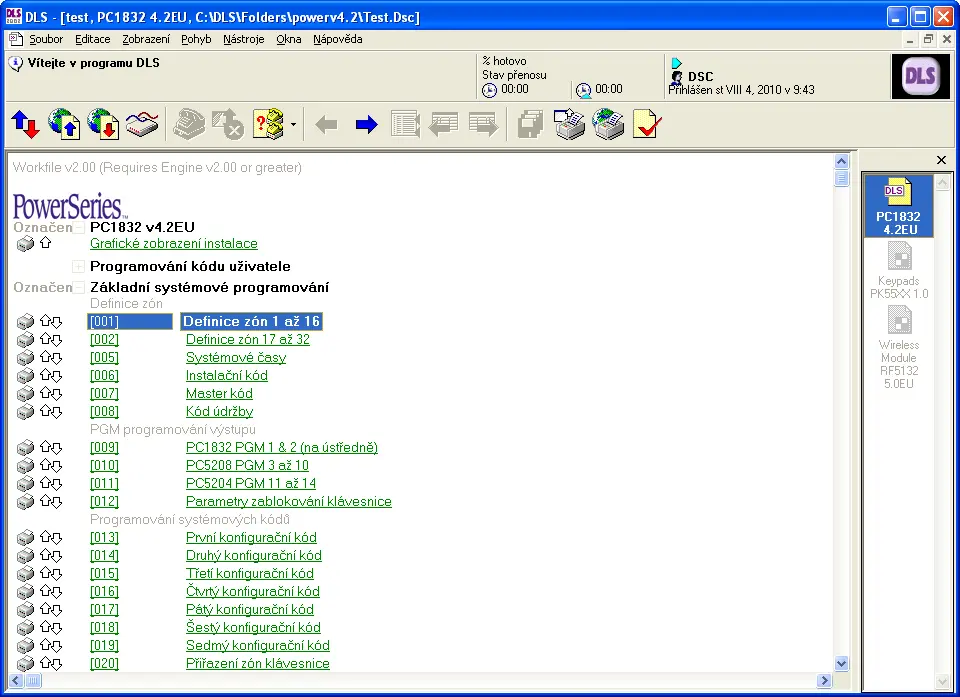
Task: Open the Definice zón 17 až 32 link
Action: click(x=248, y=339)
